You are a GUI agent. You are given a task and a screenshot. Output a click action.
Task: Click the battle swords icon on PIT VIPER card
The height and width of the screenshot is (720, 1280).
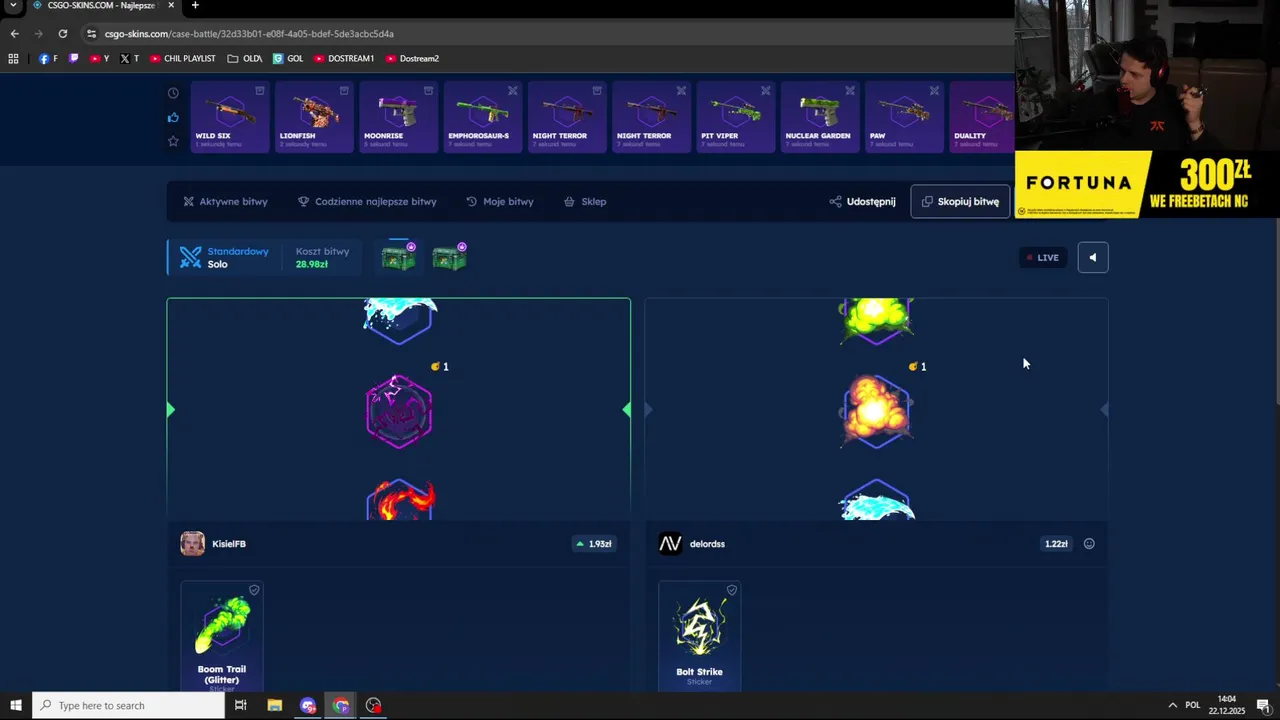click(x=766, y=91)
